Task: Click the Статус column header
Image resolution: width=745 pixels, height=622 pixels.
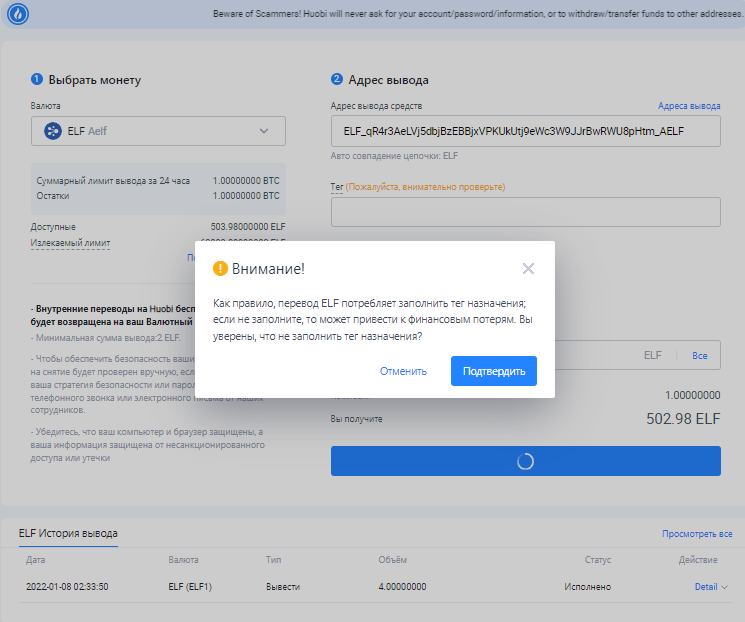Action: (598, 560)
